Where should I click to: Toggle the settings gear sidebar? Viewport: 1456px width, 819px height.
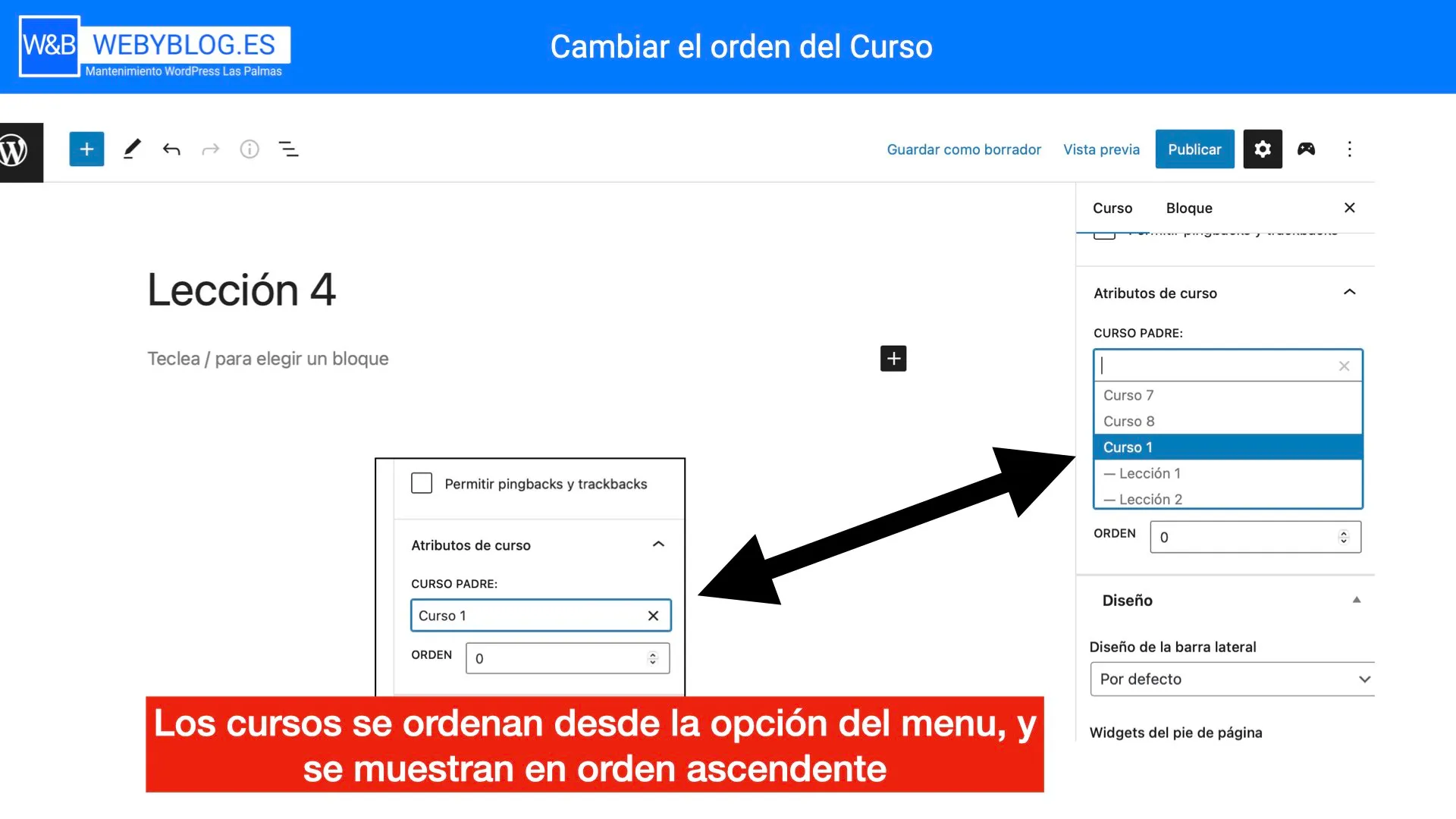coord(1263,149)
